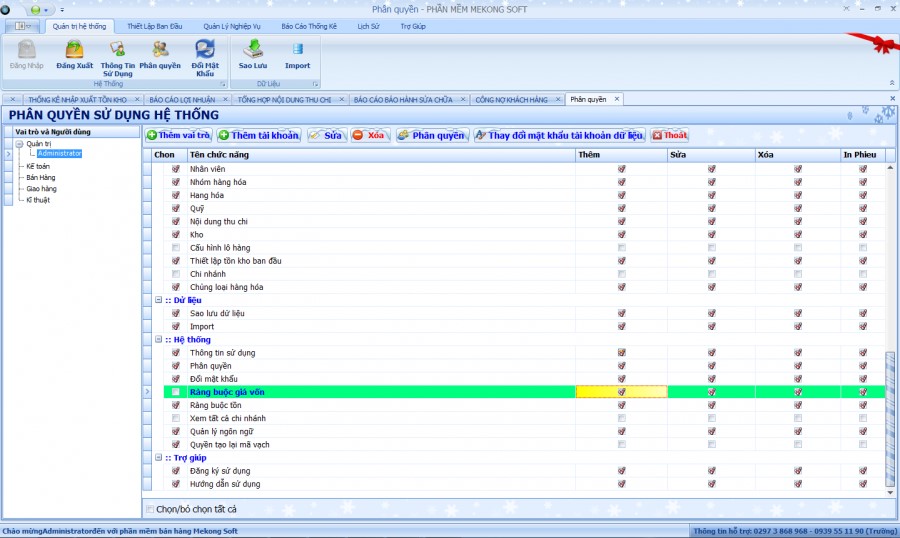Image resolution: width=900 pixels, height=538 pixels.
Task: Collapse the Trợ giúp group
Action: coord(158,458)
